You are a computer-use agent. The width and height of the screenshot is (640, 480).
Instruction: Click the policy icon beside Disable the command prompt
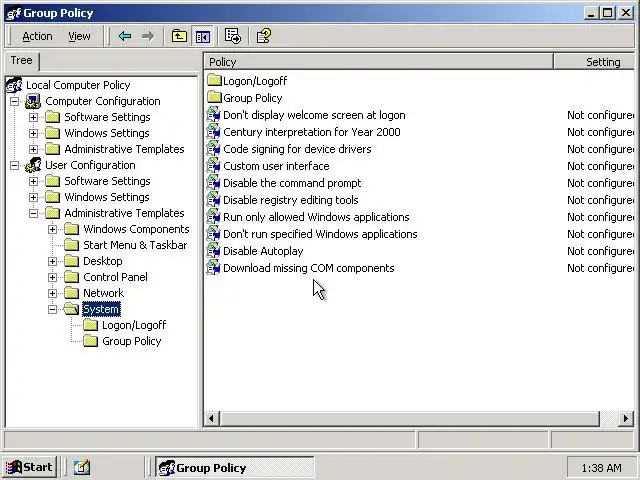click(213, 183)
